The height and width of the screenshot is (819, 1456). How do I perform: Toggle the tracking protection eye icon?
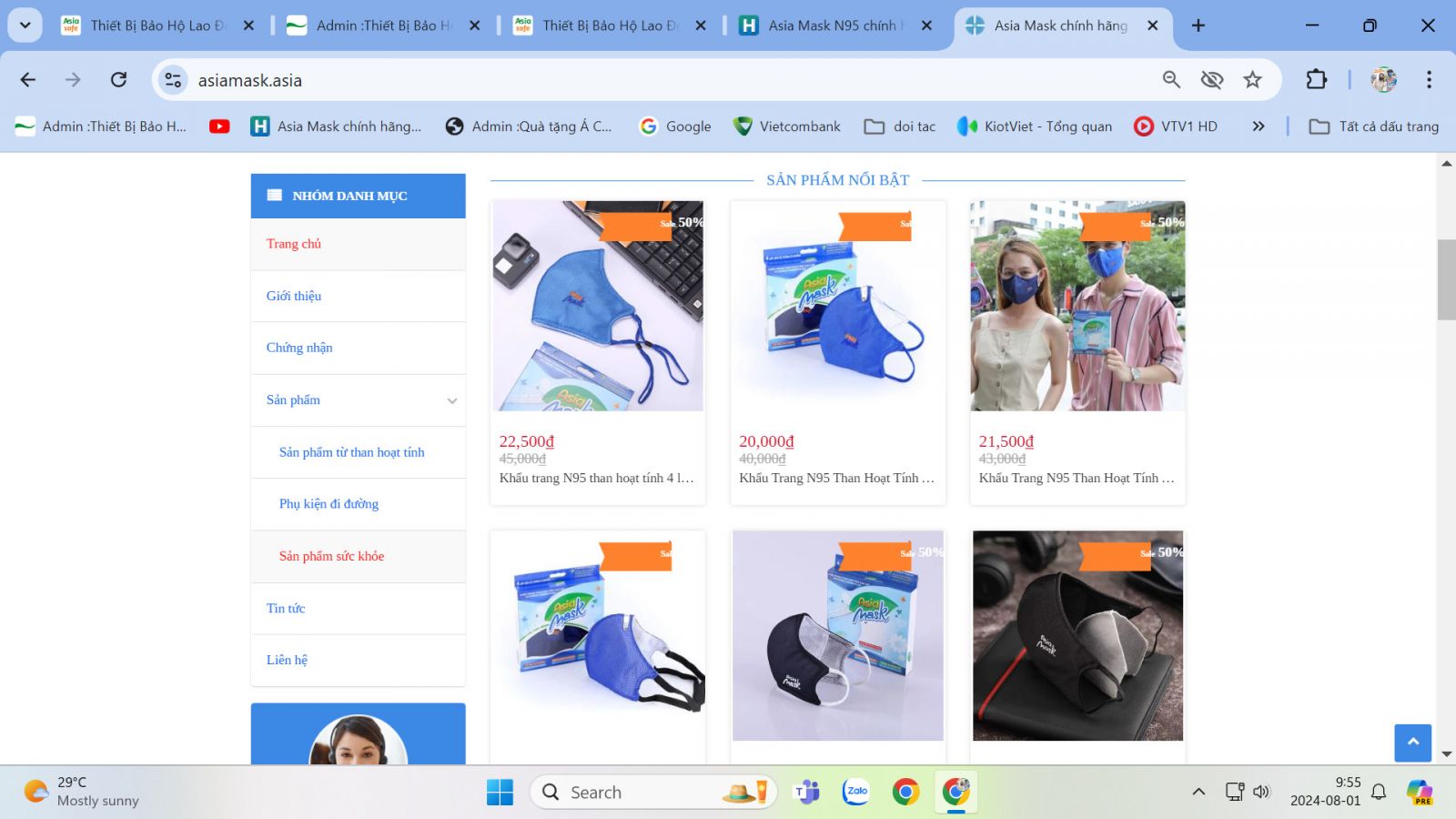(x=1212, y=80)
